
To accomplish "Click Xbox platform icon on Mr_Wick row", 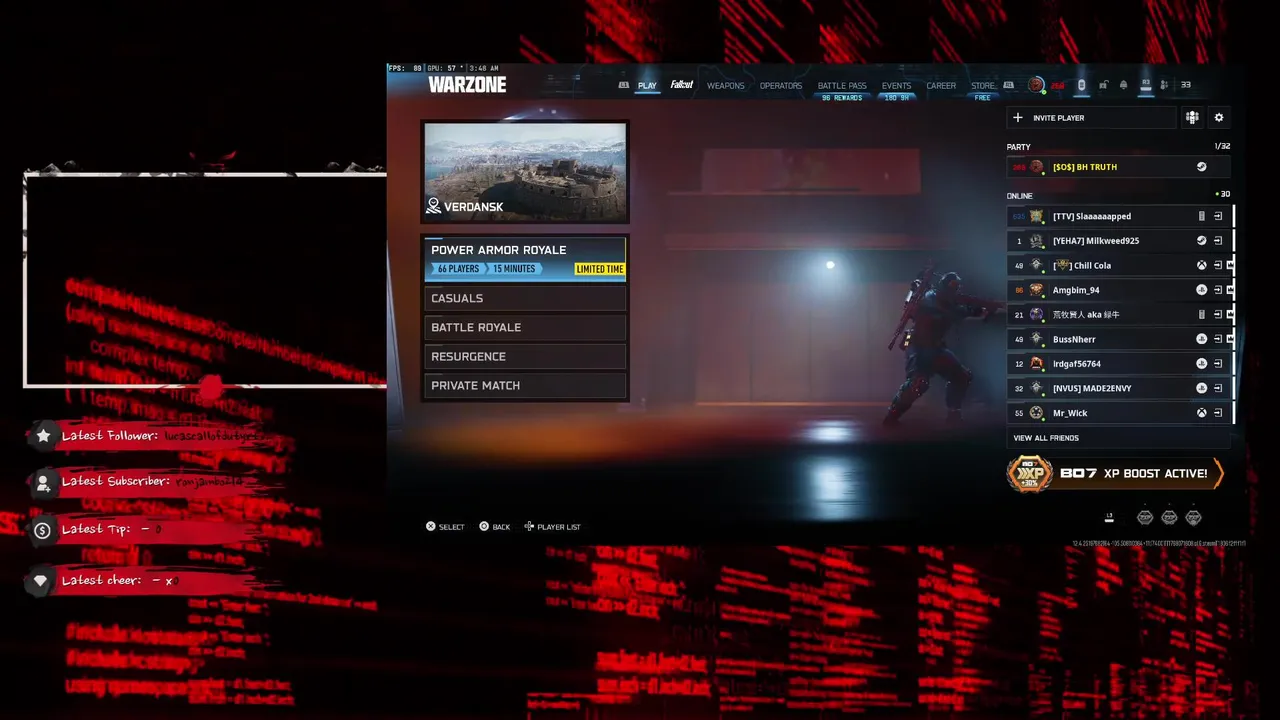I will coord(1202,413).
